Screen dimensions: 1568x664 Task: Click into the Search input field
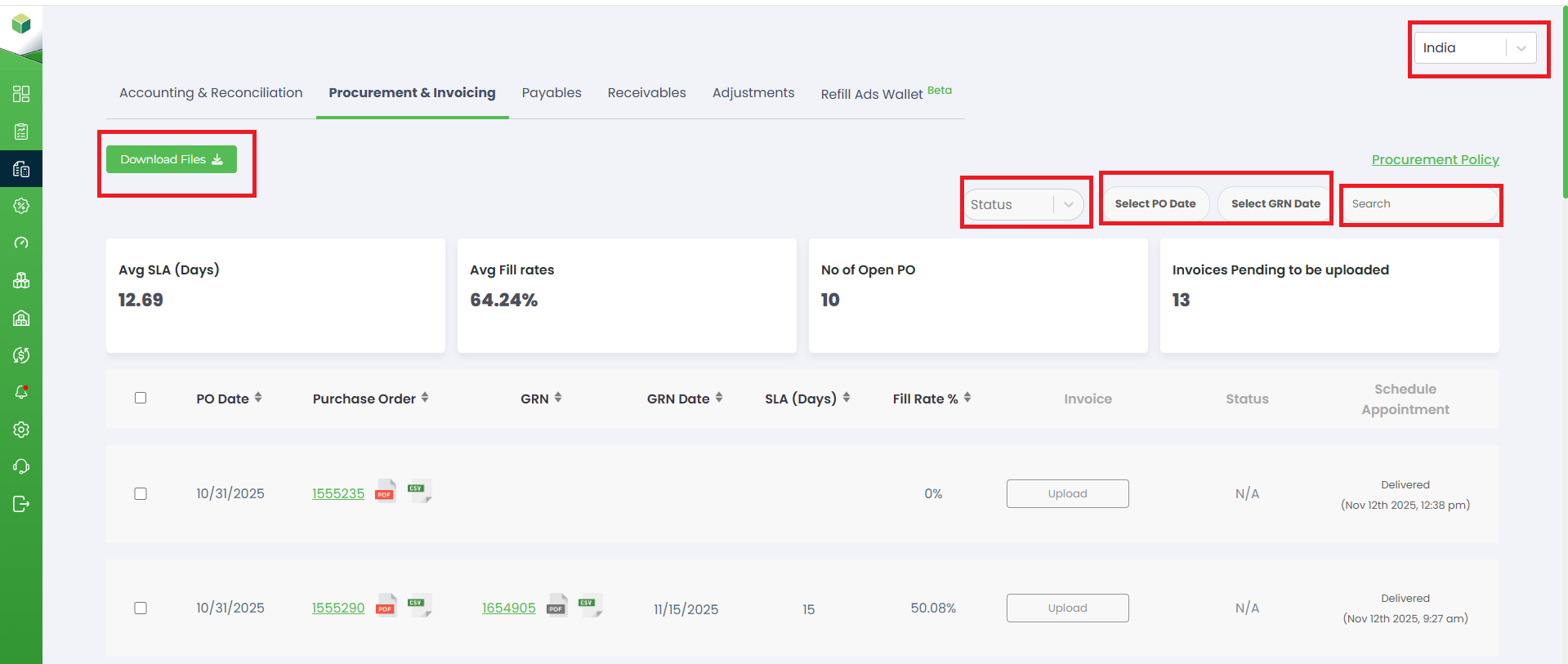pos(1420,204)
